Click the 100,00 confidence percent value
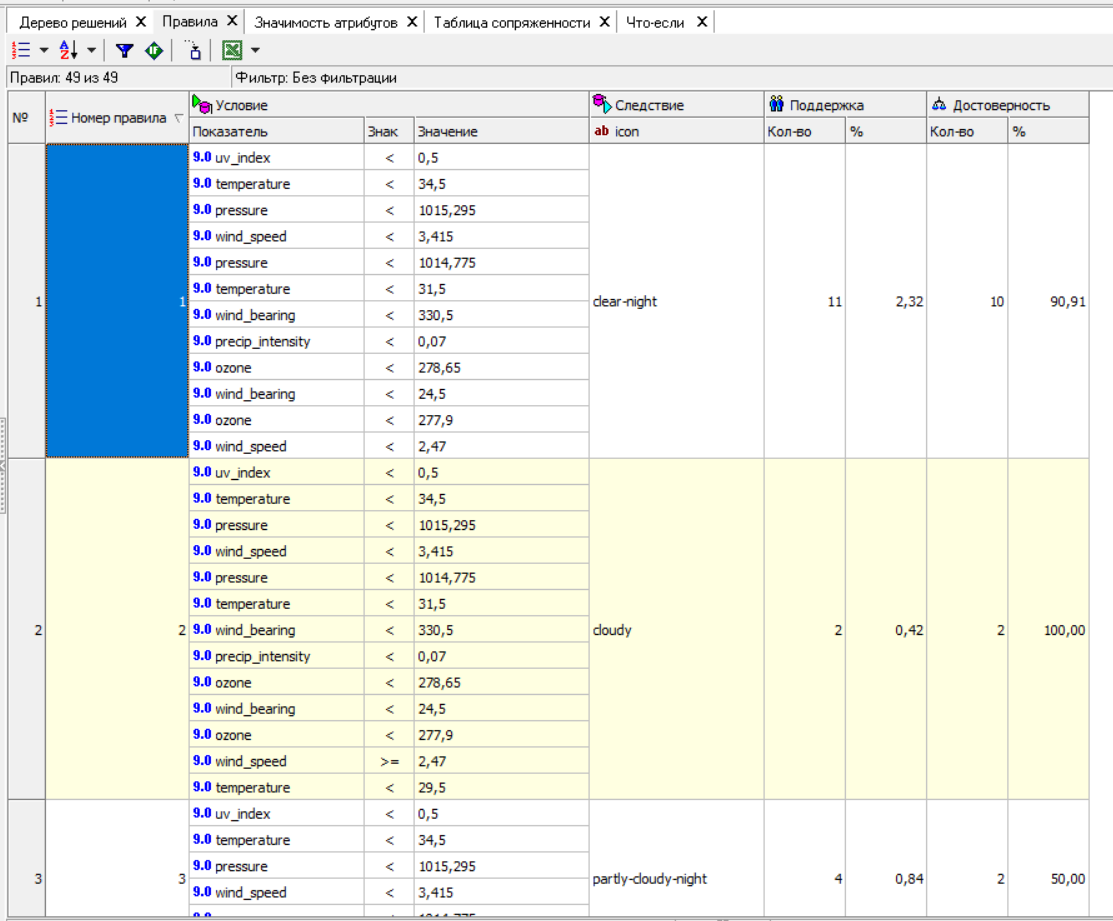Image resolution: width=1113 pixels, height=921 pixels. [x=1064, y=630]
